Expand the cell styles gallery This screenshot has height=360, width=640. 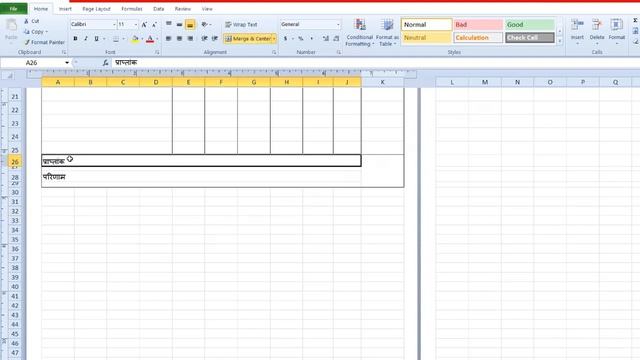[x=560, y=41]
